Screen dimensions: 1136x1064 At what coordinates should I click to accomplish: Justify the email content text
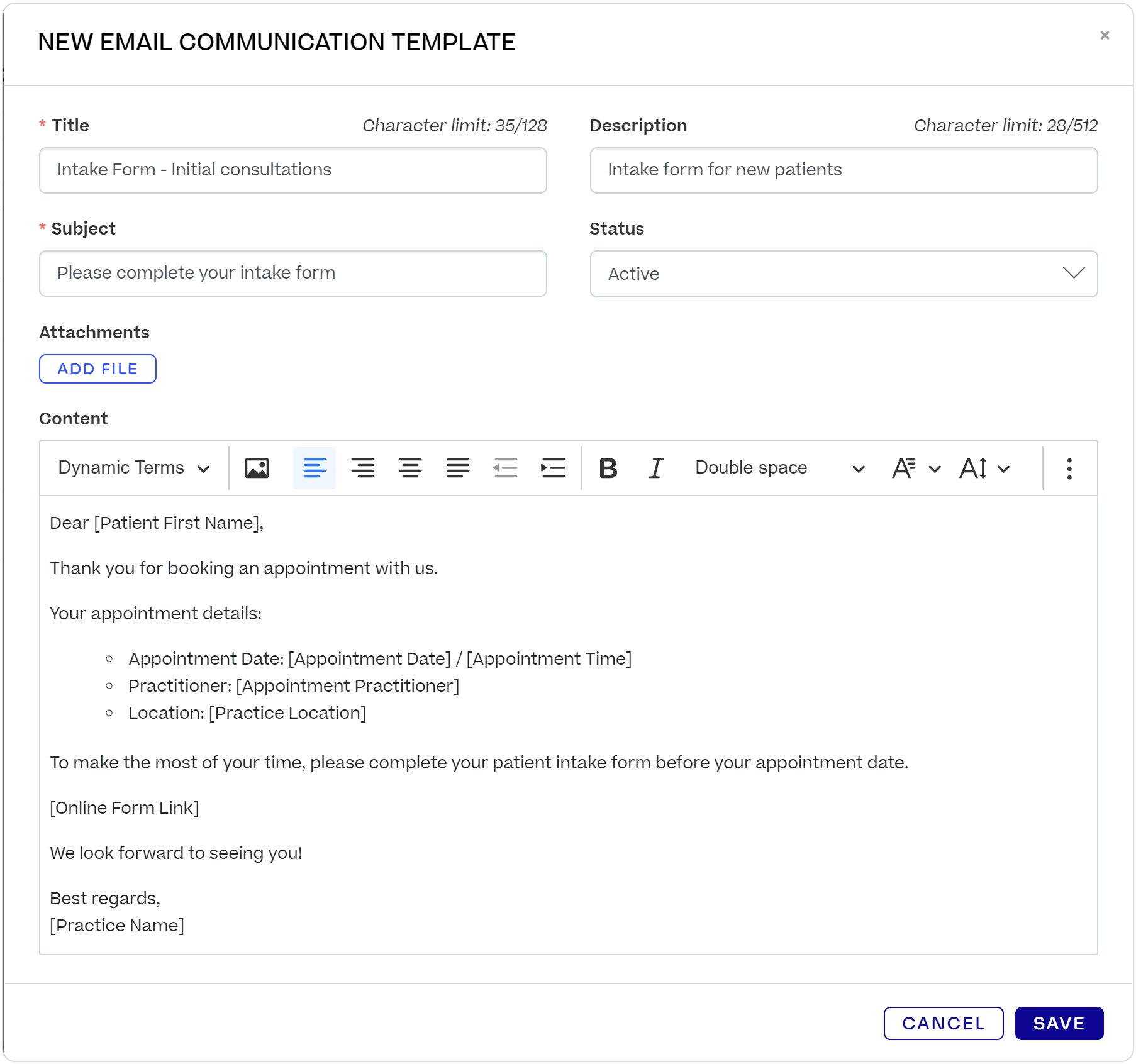458,467
